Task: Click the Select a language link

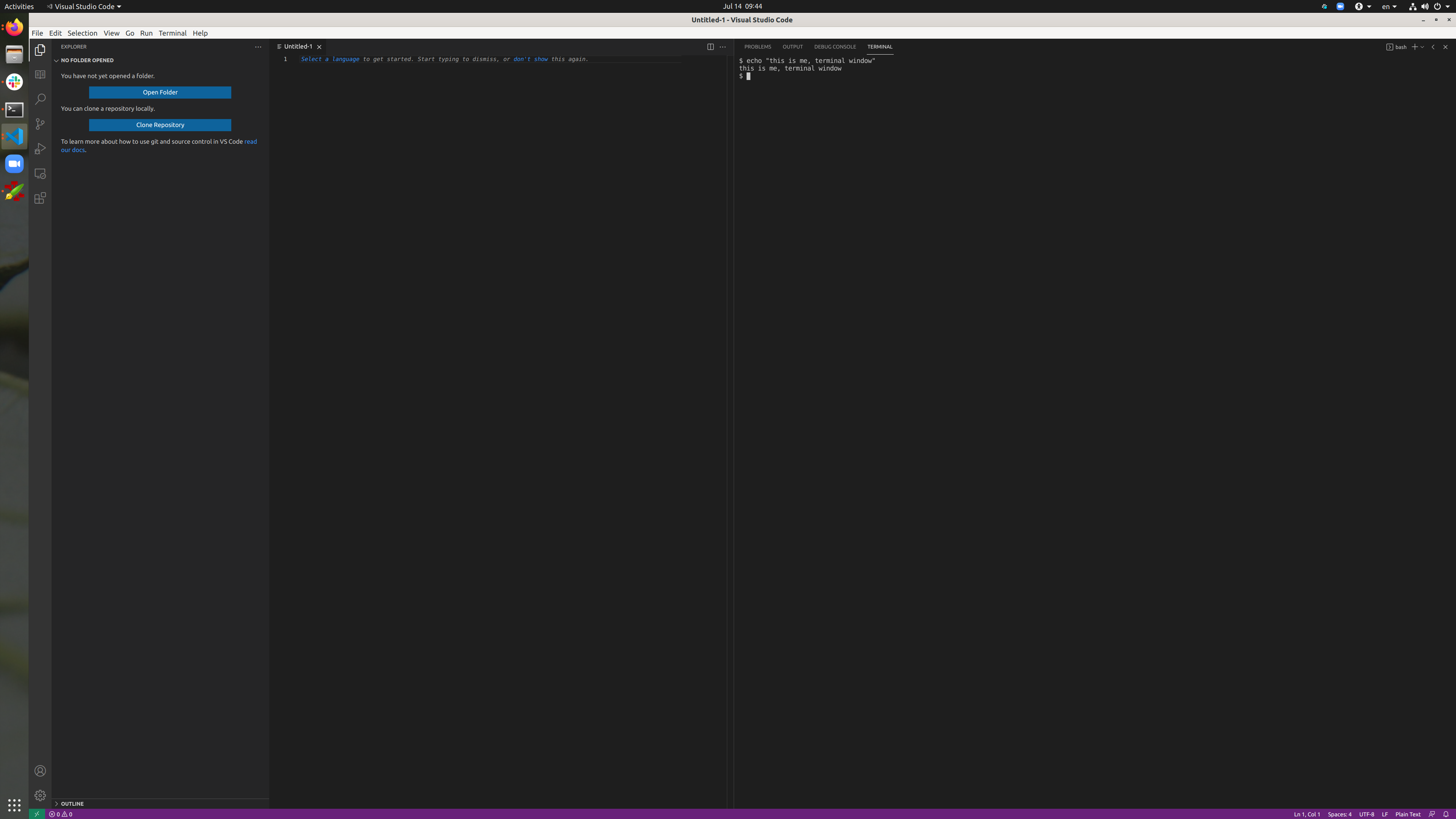Action: coord(330,60)
